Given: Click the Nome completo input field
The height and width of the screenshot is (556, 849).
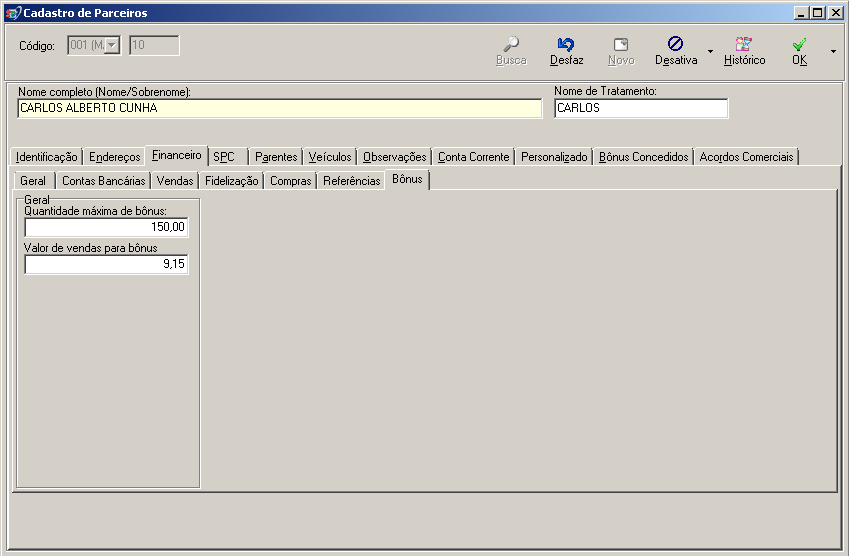Looking at the screenshot, I should click(x=280, y=108).
